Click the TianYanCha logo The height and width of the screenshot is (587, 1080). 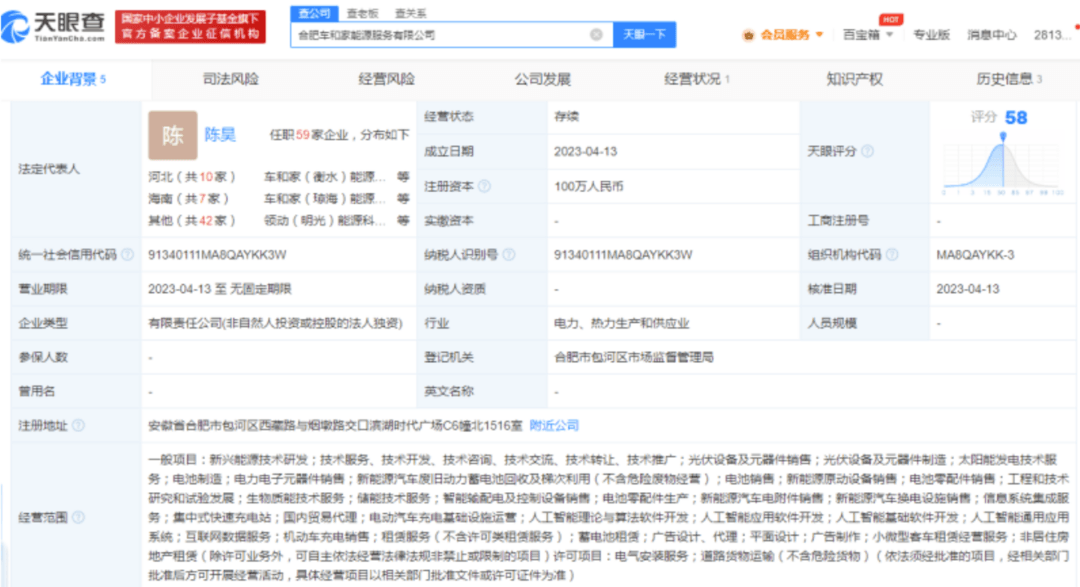(x=54, y=26)
